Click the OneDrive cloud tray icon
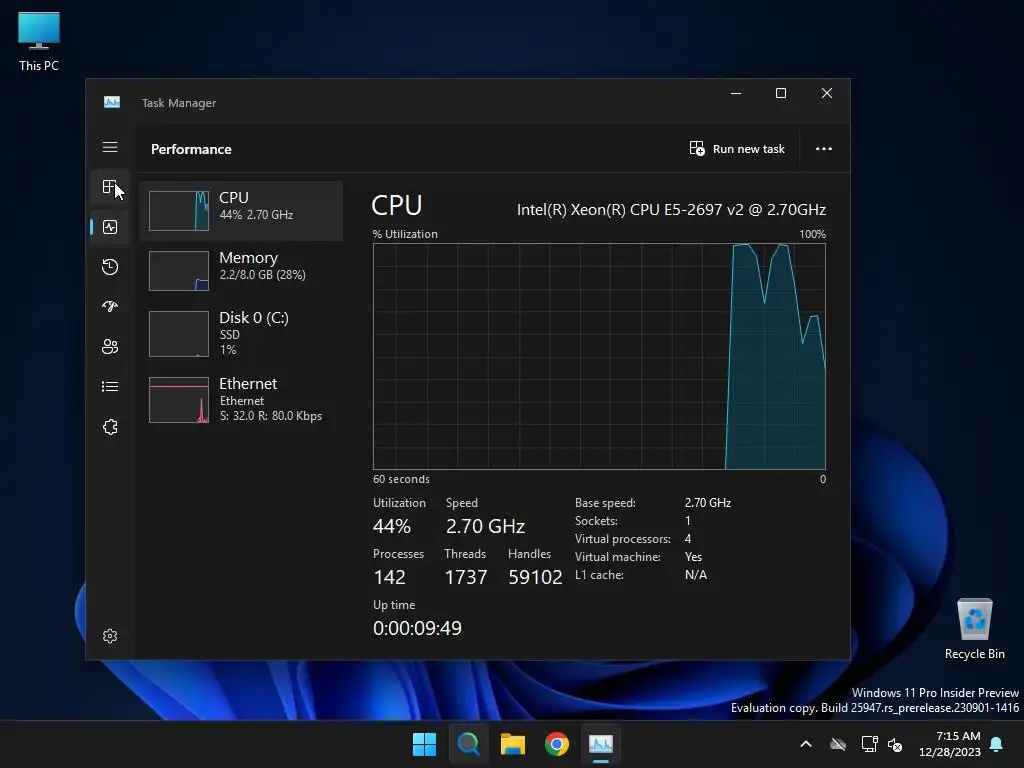Viewport: 1024px width, 768px height. point(838,744)
